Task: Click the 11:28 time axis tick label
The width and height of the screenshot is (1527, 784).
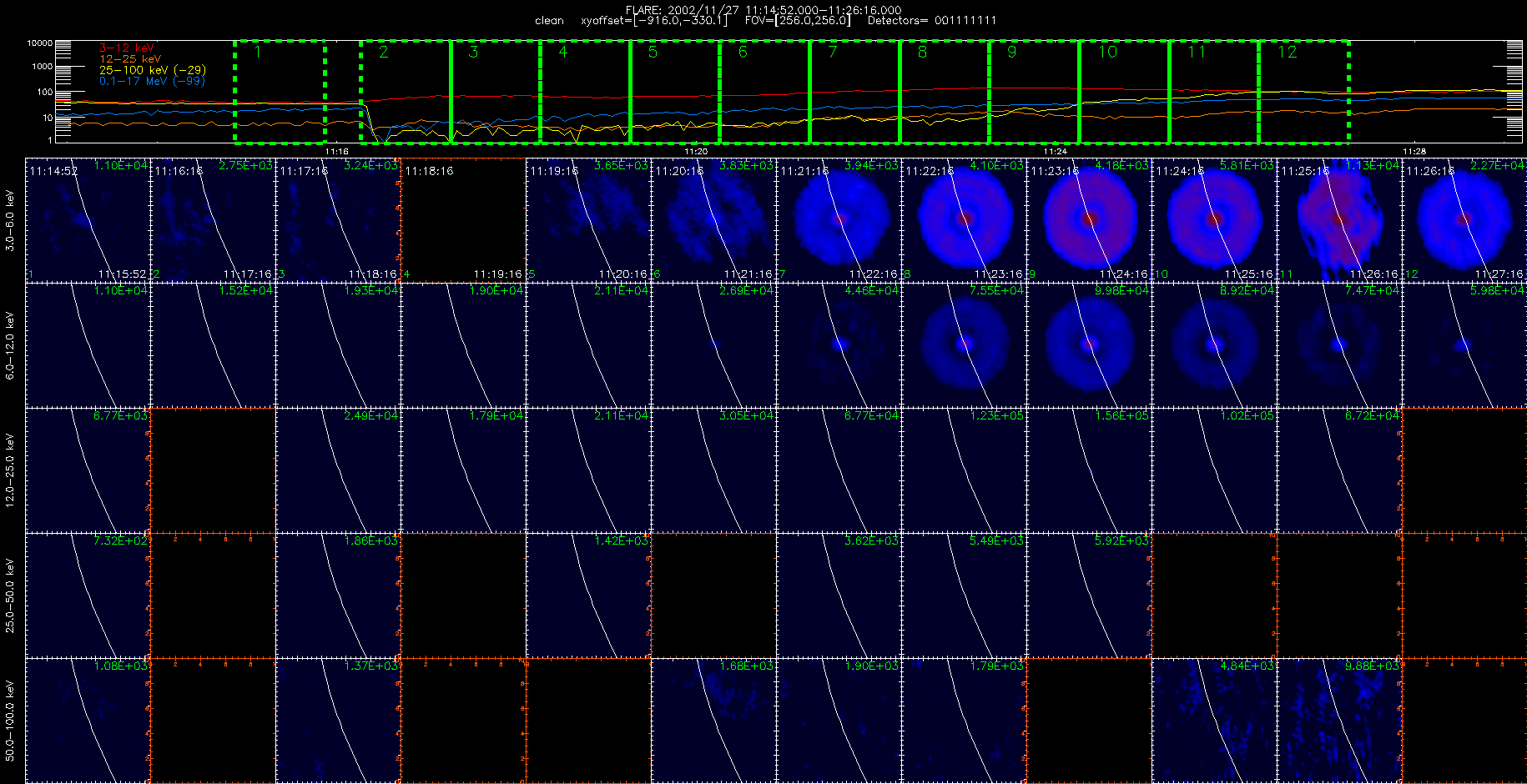Action: (x=1414, y=151)
